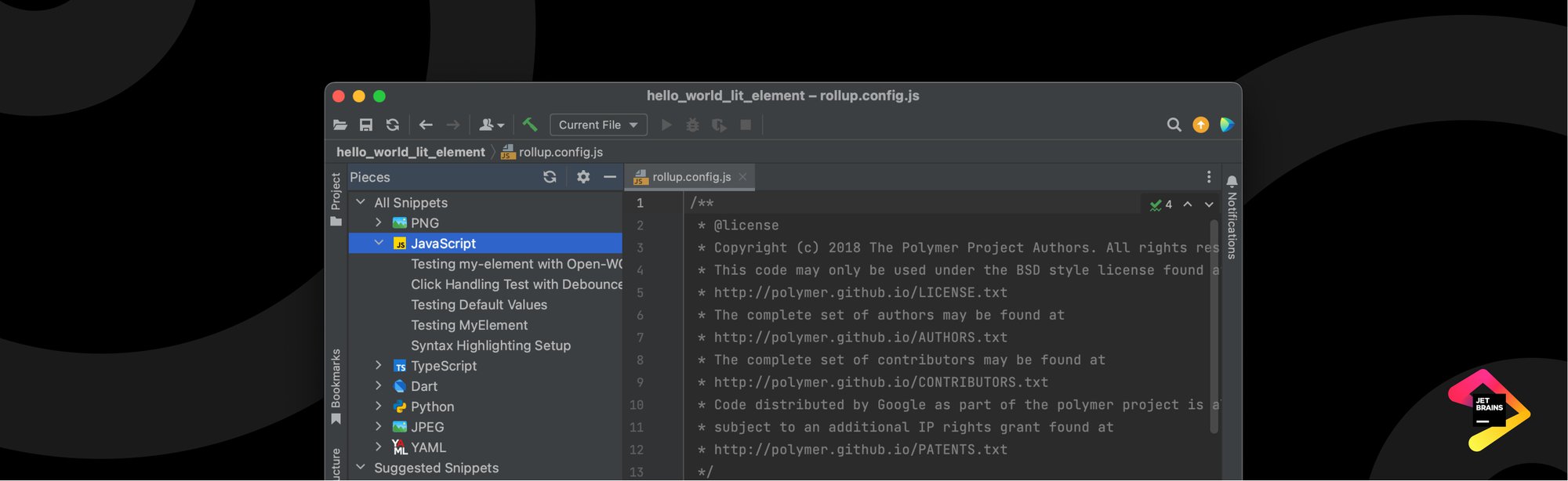The image size is (1568, 481).
Task: Expand the Dart snippets folder
Action: click(379, 385)
